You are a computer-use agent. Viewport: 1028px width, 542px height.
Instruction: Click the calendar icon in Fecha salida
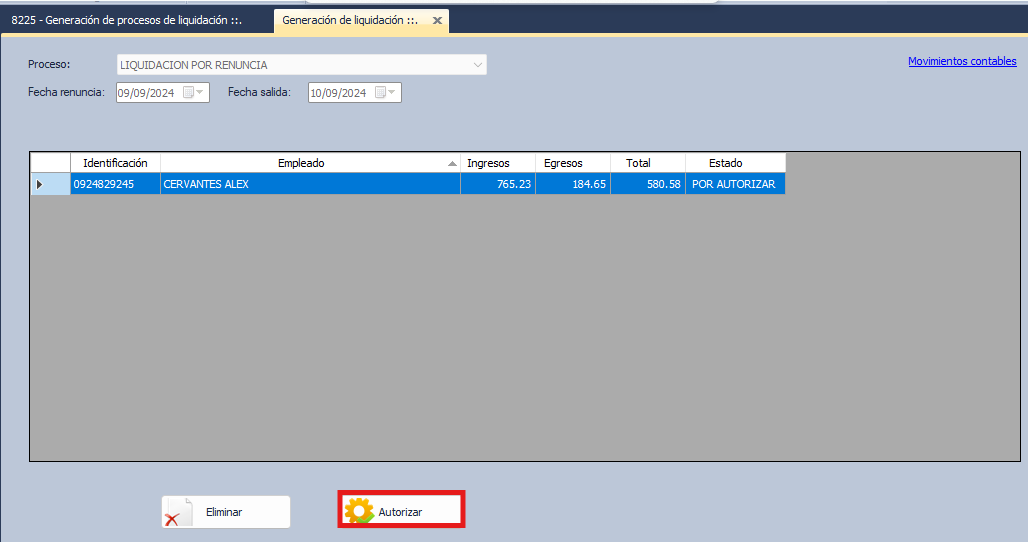click(x=380, y=93)
